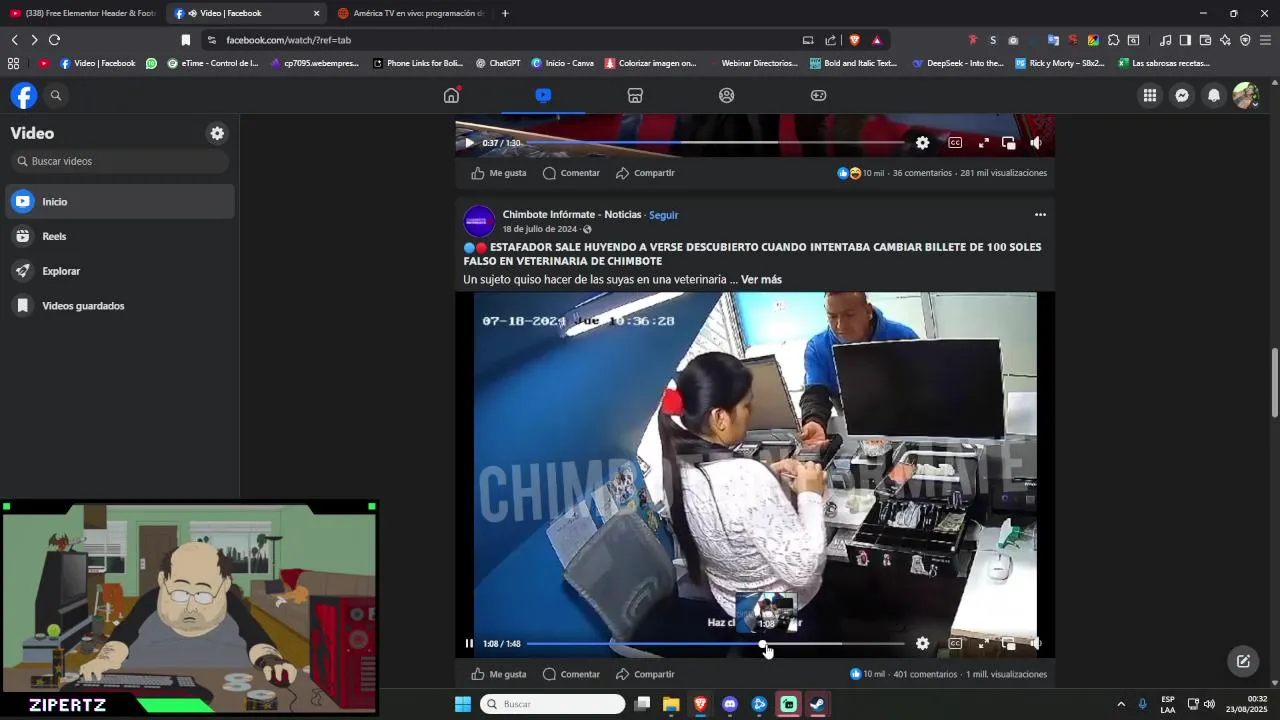This screenshot has height=720, width=1280.
Task: Click browser address bar URL
Action: (x=288, y=40)
